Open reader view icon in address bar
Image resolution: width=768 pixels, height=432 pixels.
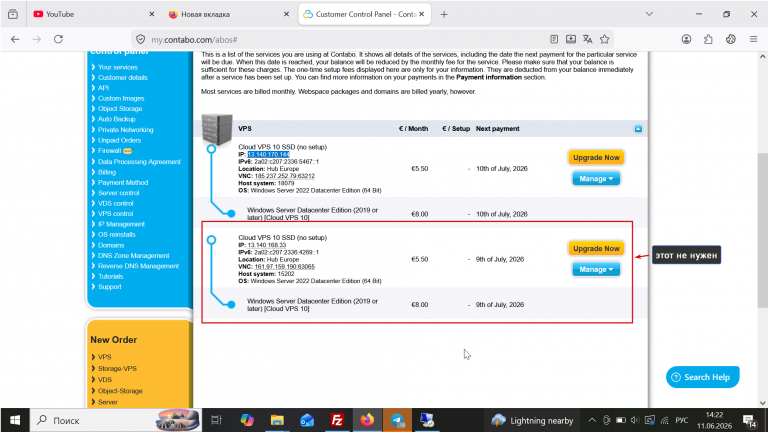point(554,39)
